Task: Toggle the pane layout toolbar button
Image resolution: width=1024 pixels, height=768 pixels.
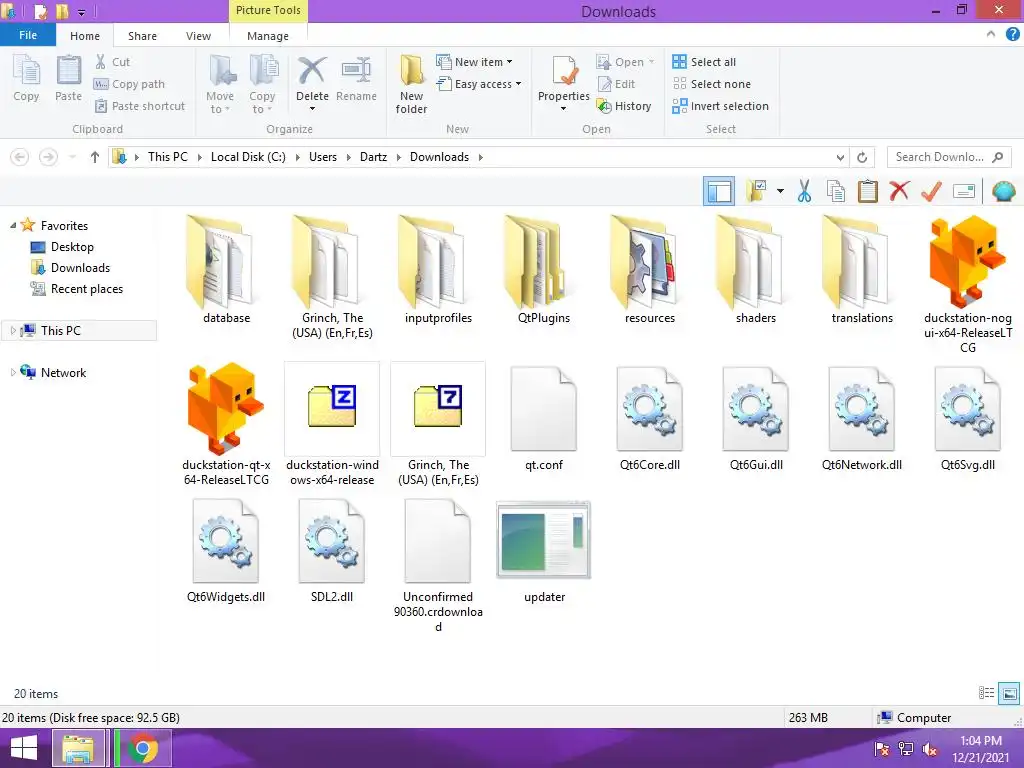Action: [x=719, y=191]
